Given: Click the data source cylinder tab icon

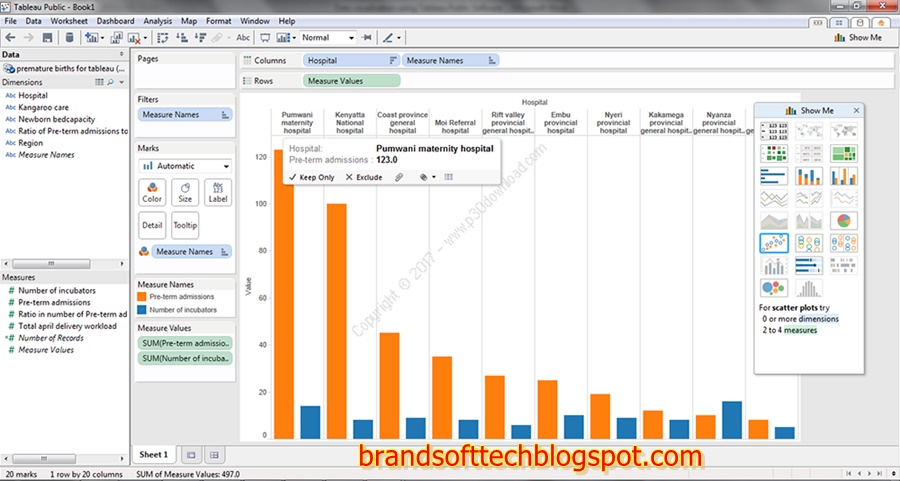Looking at the screenshot, I should coord(859,22).
